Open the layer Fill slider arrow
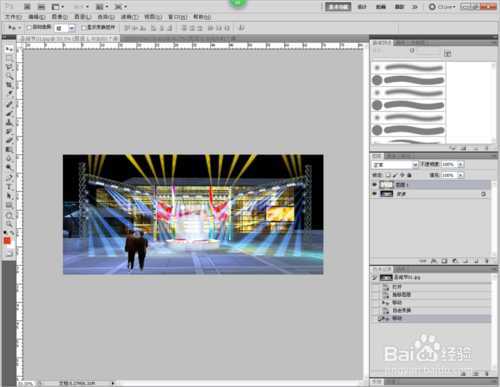Image resolution: width=500 pixels, height=387 pixels. 460,175
